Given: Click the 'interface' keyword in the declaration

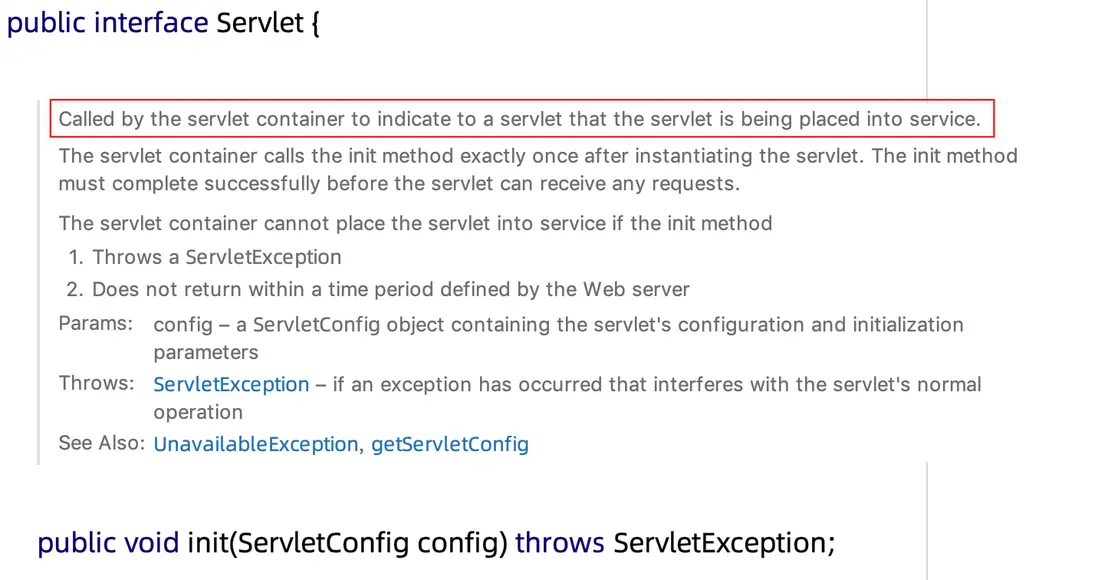Looking at the screenshot, I should pos(151,23).
